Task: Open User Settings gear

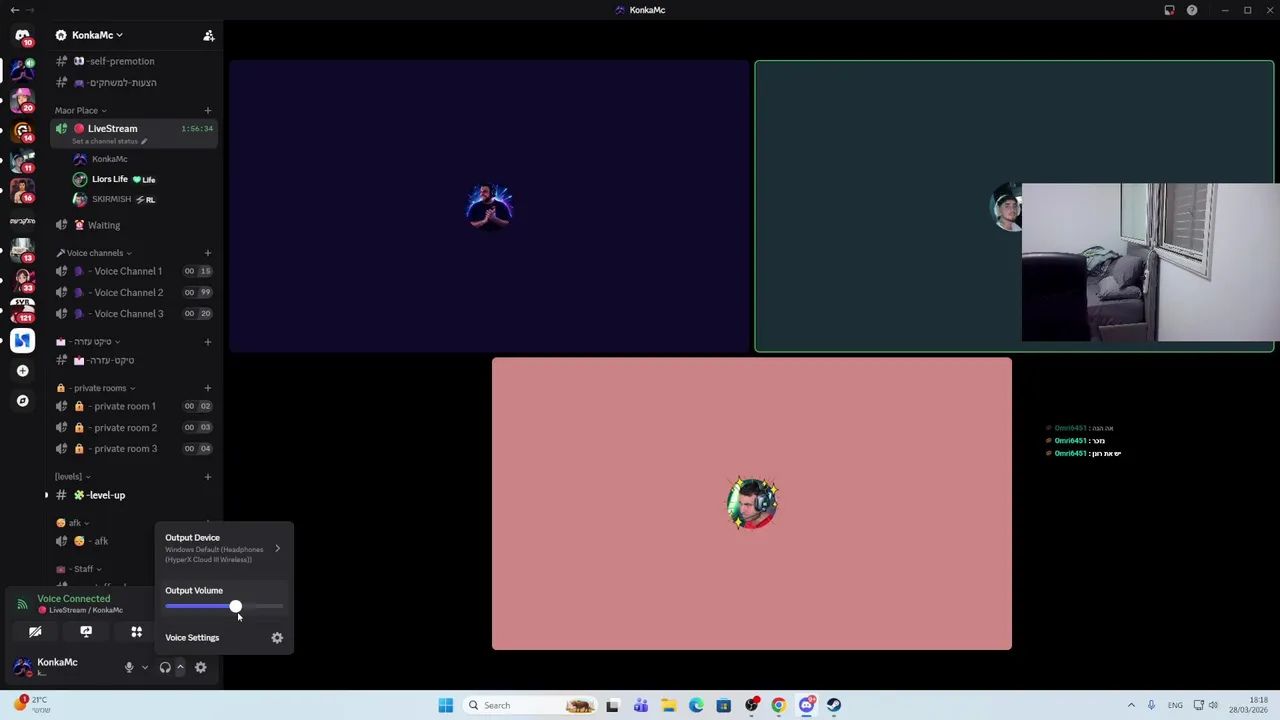Action: (x=201, y=667)
